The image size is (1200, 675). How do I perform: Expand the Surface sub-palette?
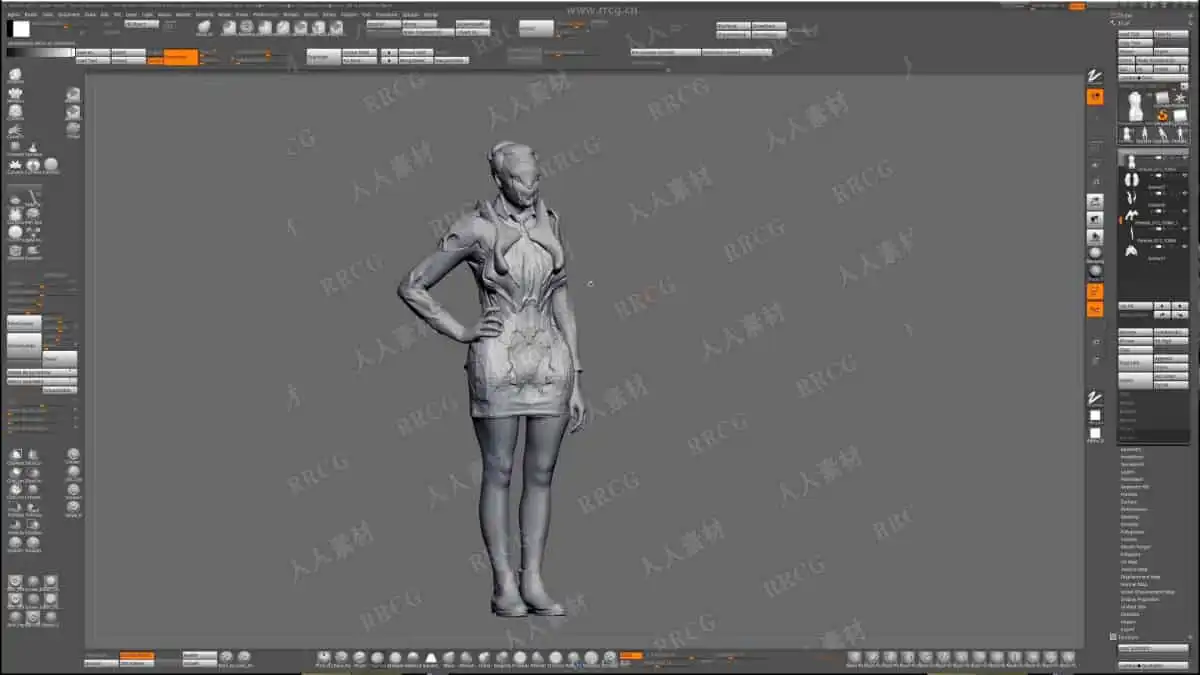tap(1129, 502)
